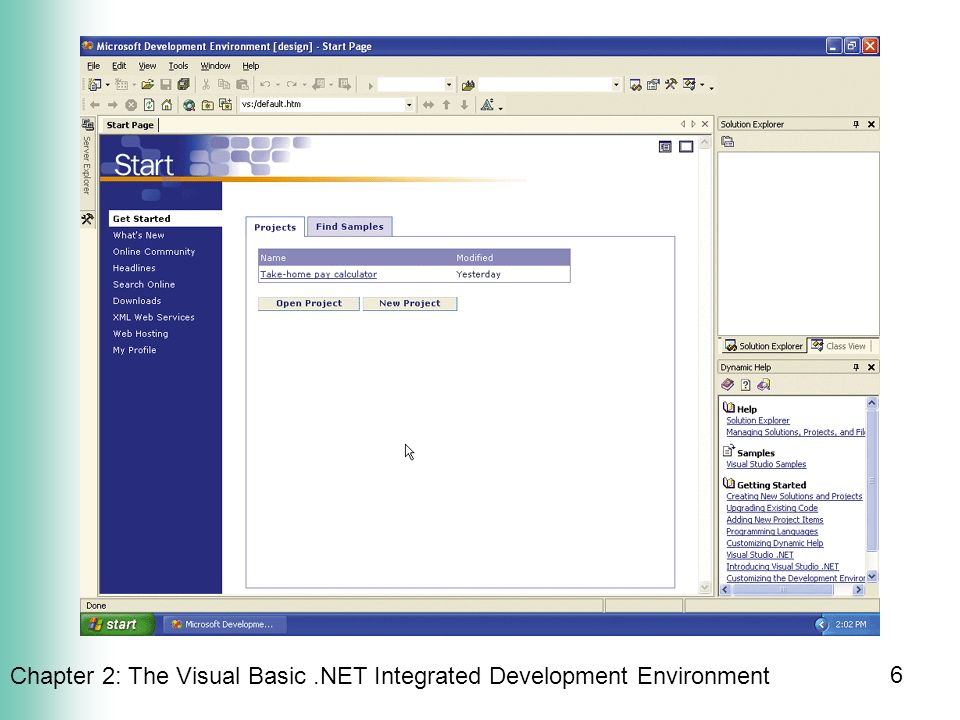
Task: Click the Contents book icon in Dynamic Help
Action: [x=727, y=384]
